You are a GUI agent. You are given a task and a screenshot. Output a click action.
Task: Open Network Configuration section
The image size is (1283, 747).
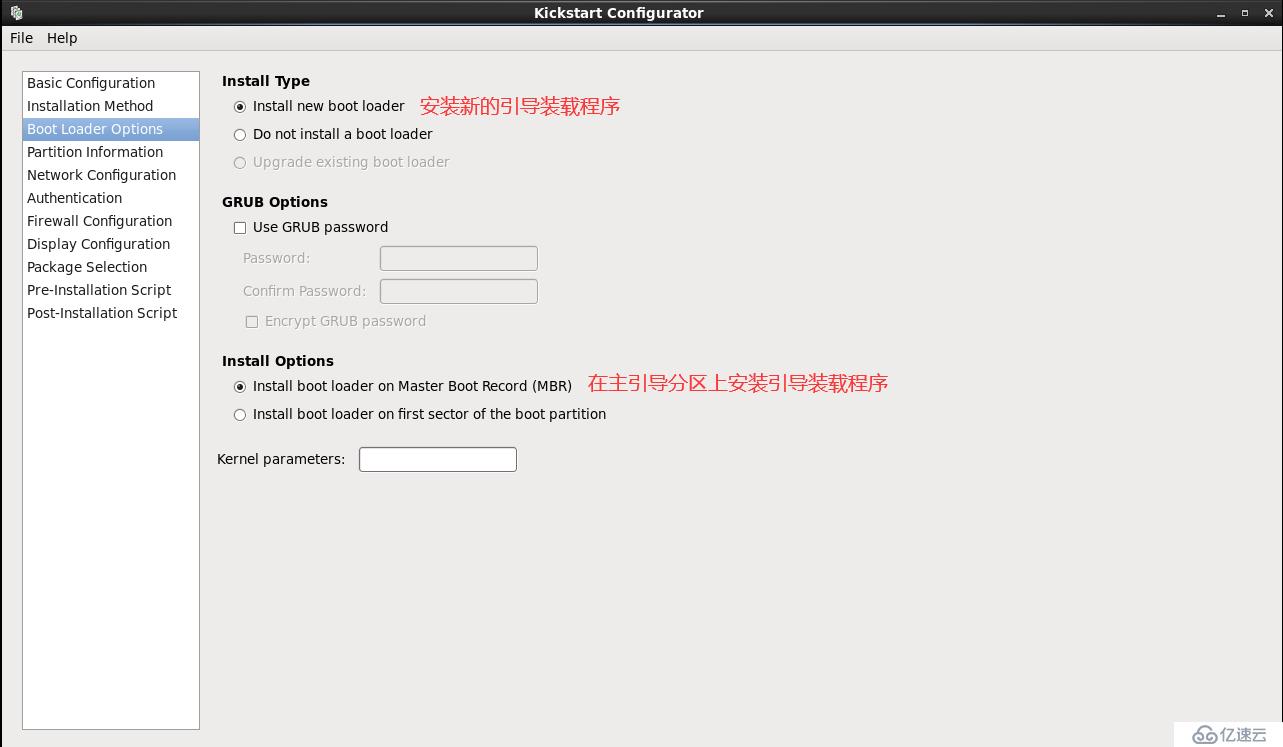click(111, 175)
